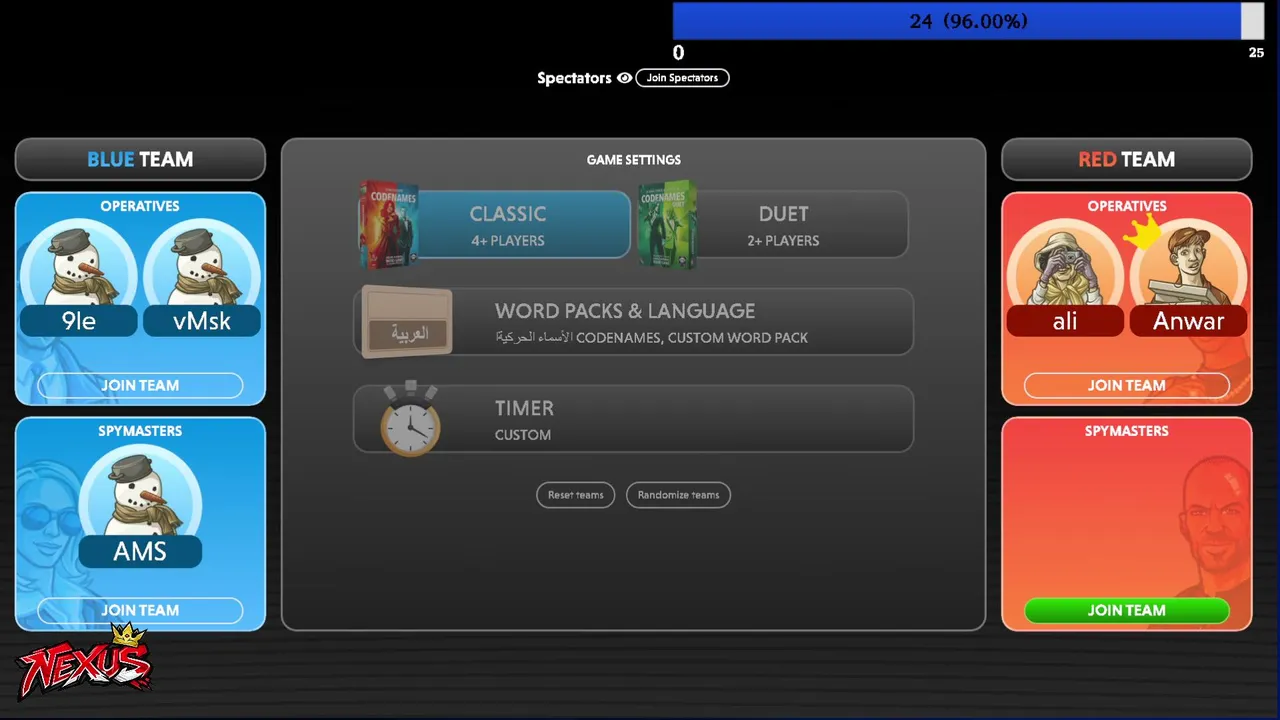Viewport: 1280px width, 720px height.
Task: Join Red Team as operative
Action: click(1126, 385)
